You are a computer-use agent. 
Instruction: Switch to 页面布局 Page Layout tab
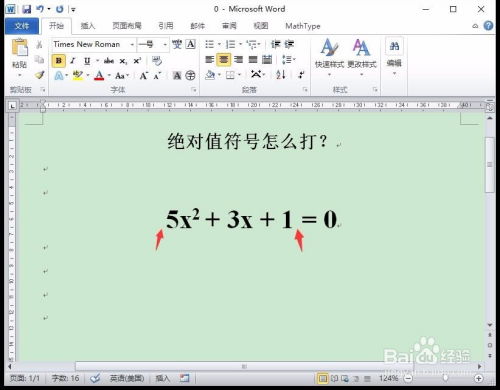click(127, 26)
